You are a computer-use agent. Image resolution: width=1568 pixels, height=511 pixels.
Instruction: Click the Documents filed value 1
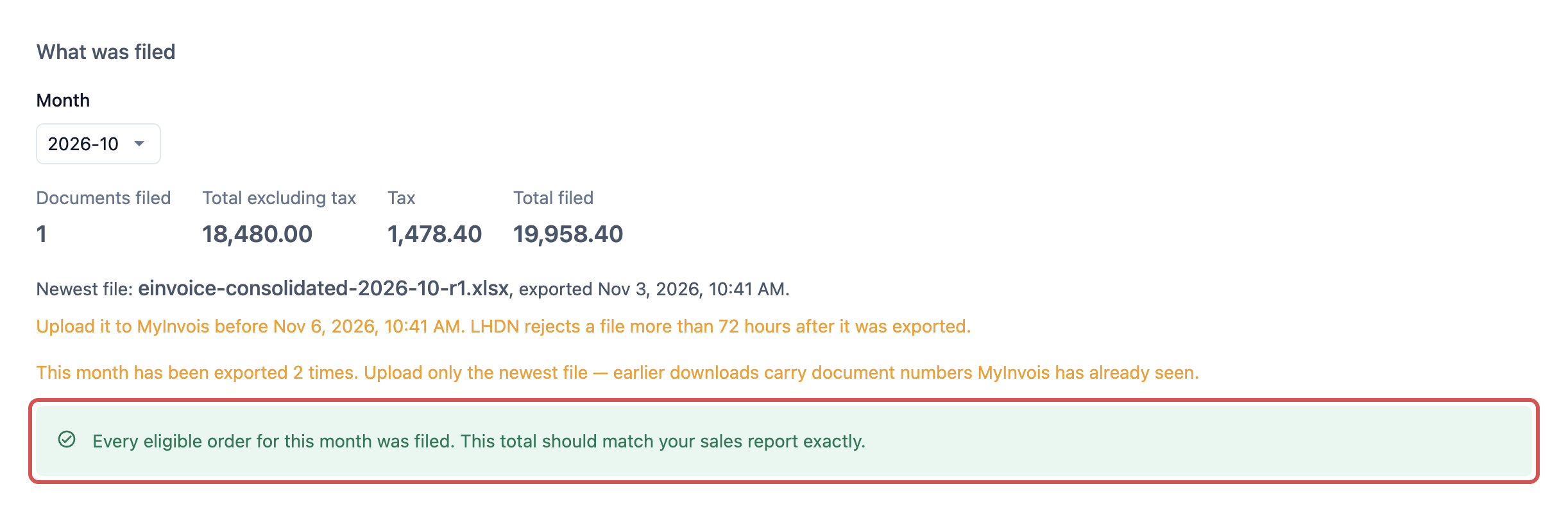click(42, 234)
